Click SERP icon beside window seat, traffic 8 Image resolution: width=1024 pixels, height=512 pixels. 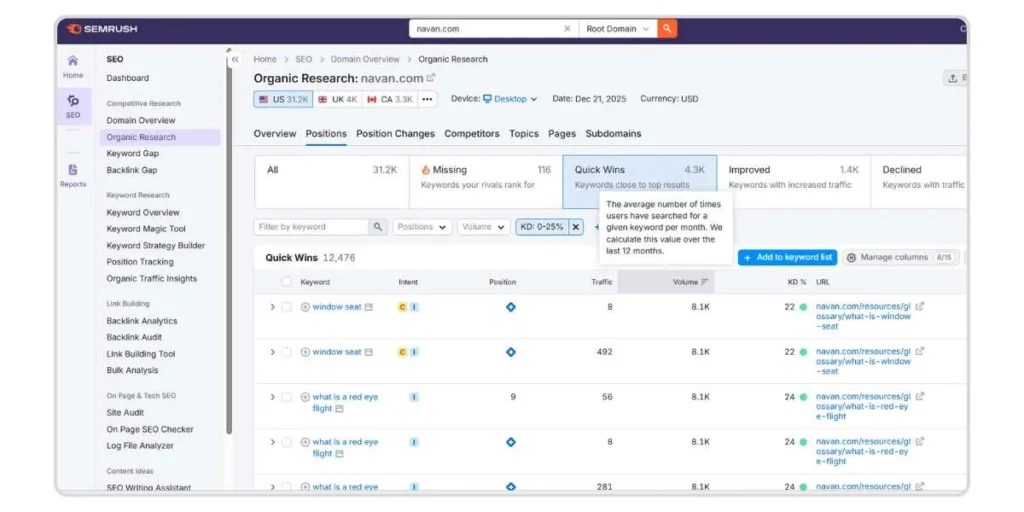point(369,307)
